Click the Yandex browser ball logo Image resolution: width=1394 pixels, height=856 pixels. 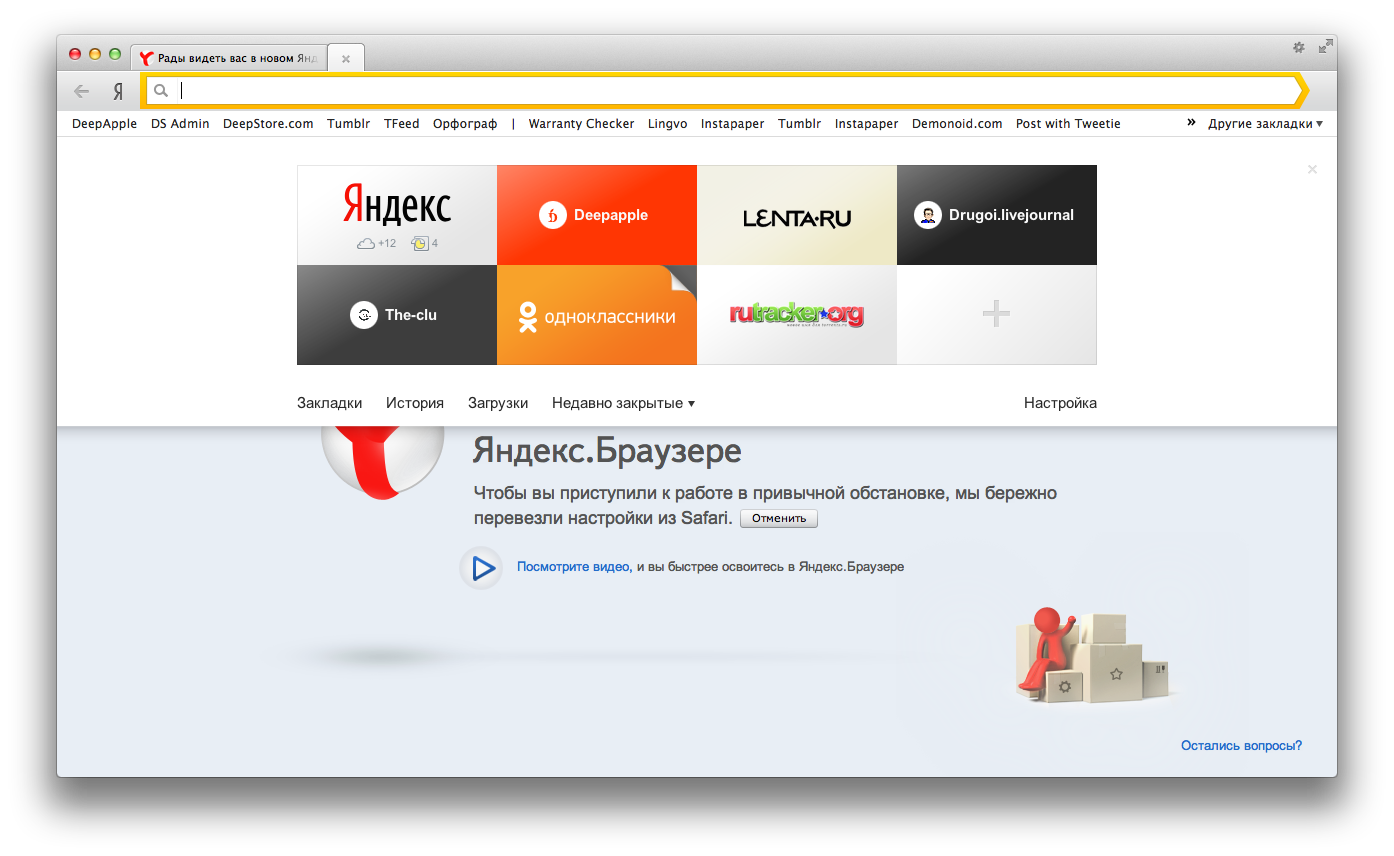pos(384,462)
